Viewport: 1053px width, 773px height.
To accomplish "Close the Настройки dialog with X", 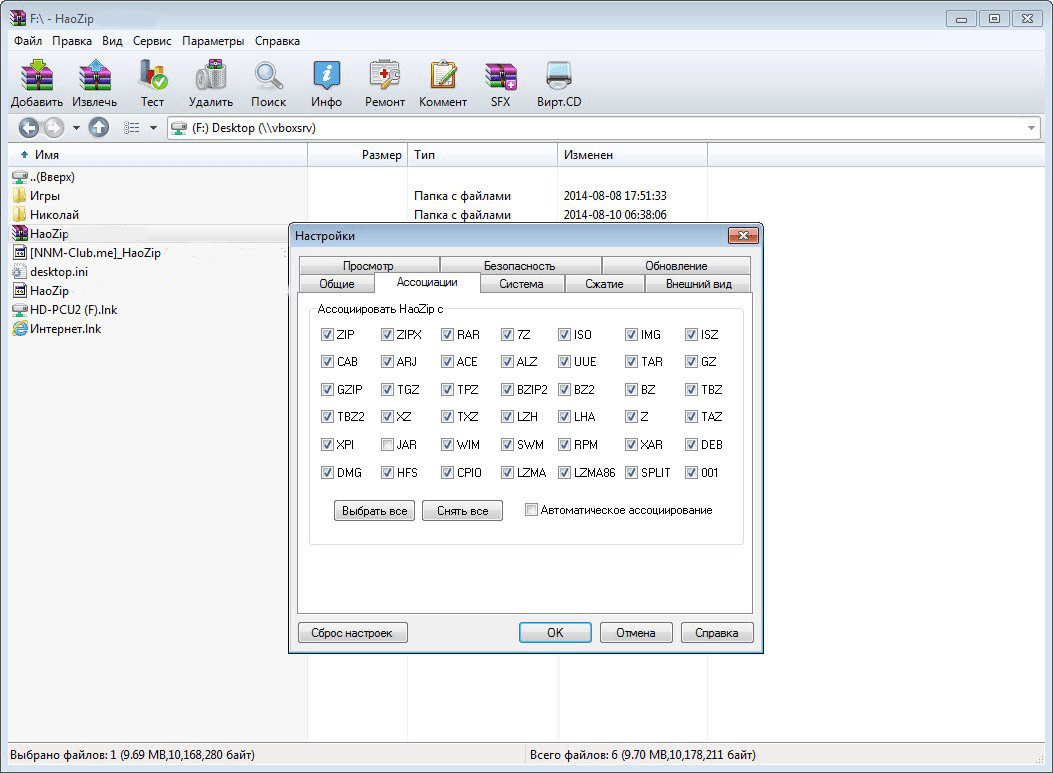I will (x=743, y=236).
